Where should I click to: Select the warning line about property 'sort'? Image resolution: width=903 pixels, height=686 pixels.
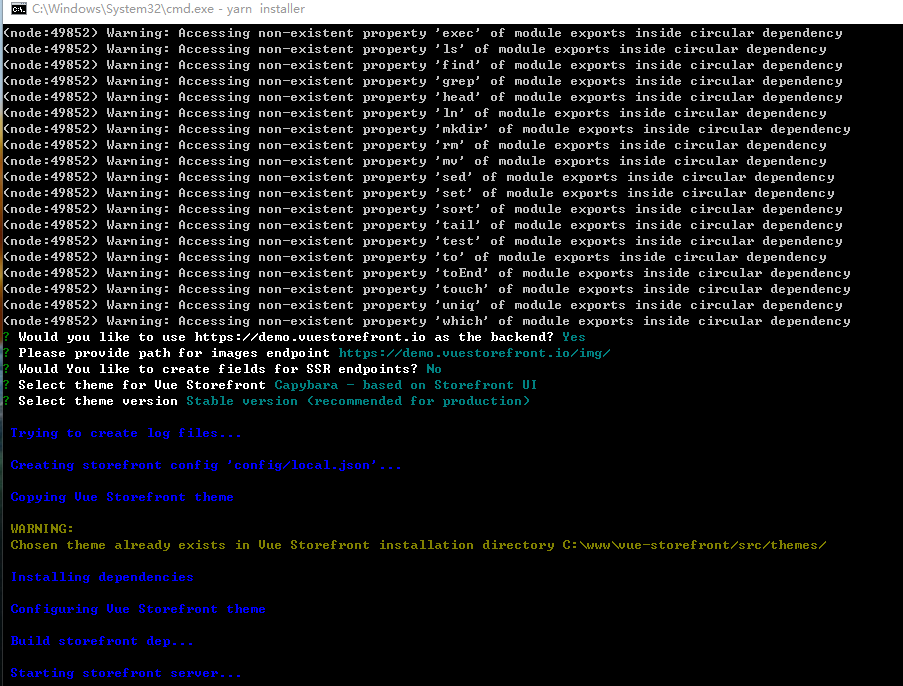point(423,209)
